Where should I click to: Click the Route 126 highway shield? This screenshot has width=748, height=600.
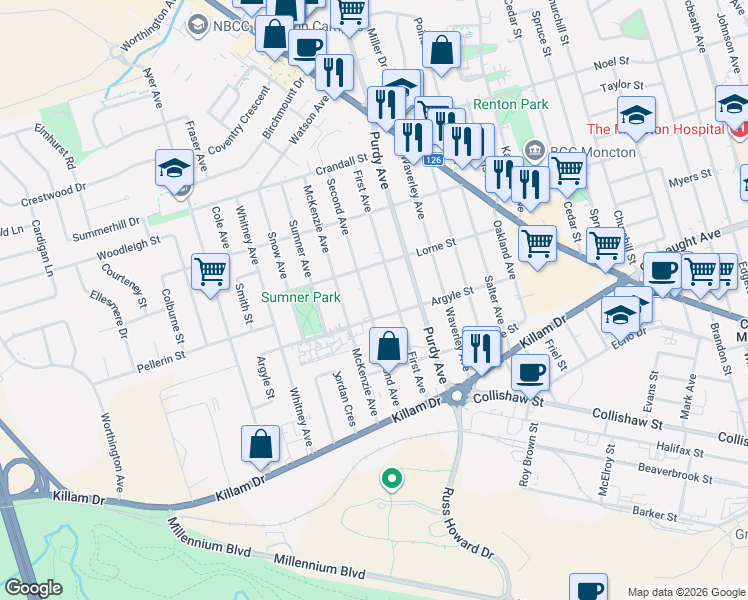click(433, 160)
